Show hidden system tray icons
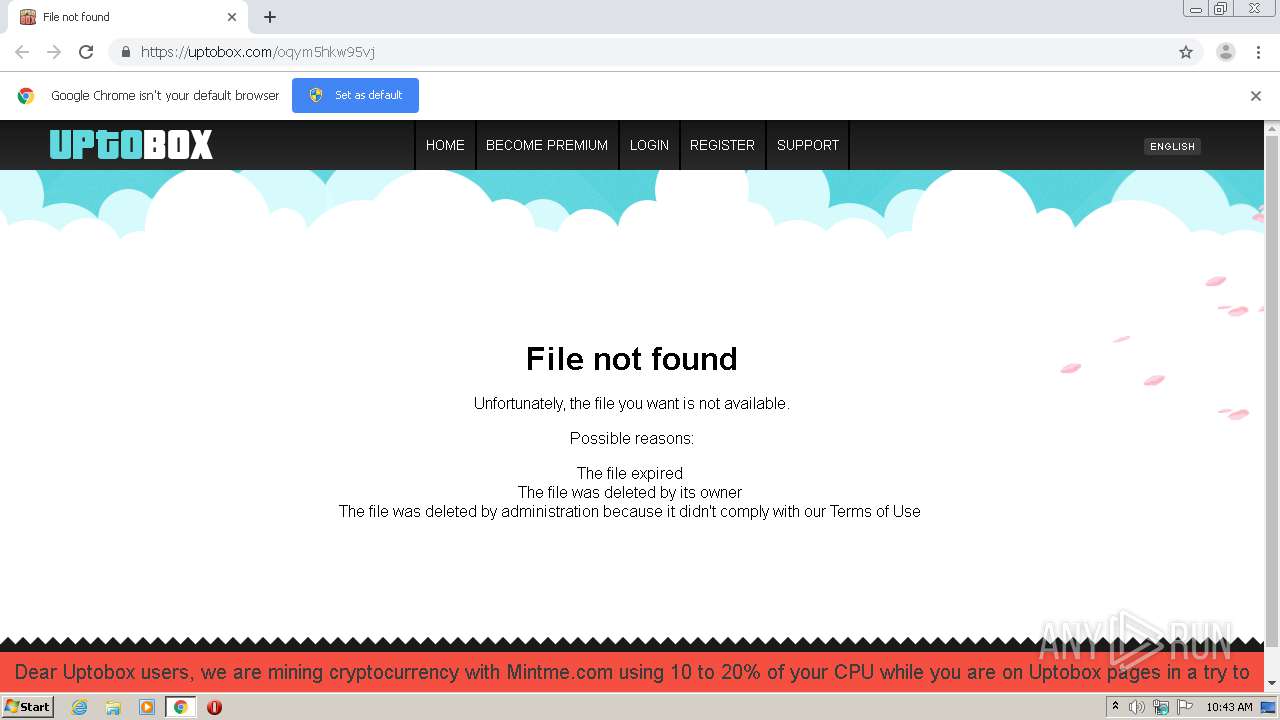This screenshot has width=1280, height=720. pos(1115,706)
